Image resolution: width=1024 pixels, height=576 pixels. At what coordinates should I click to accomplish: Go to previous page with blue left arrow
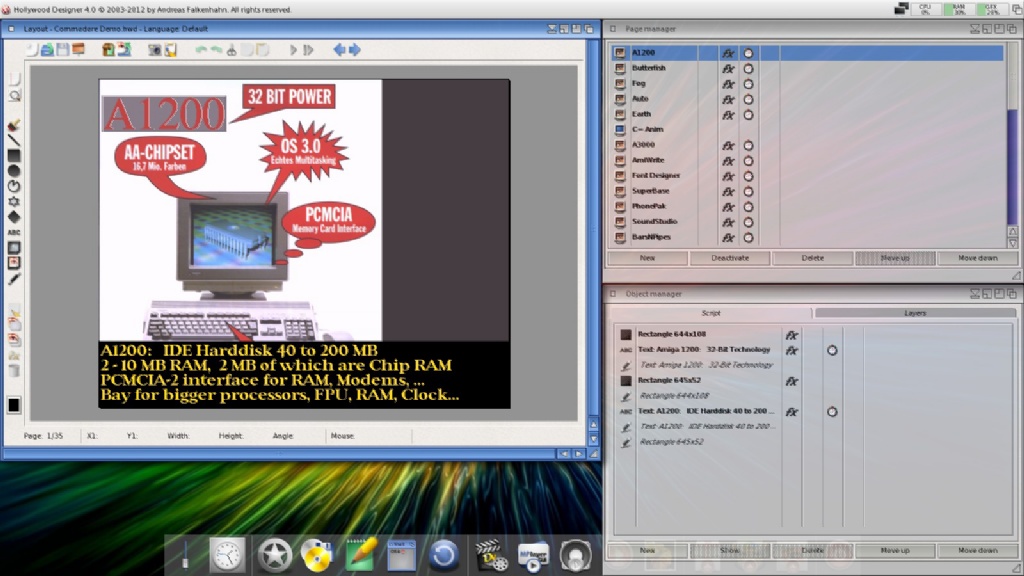339,50
